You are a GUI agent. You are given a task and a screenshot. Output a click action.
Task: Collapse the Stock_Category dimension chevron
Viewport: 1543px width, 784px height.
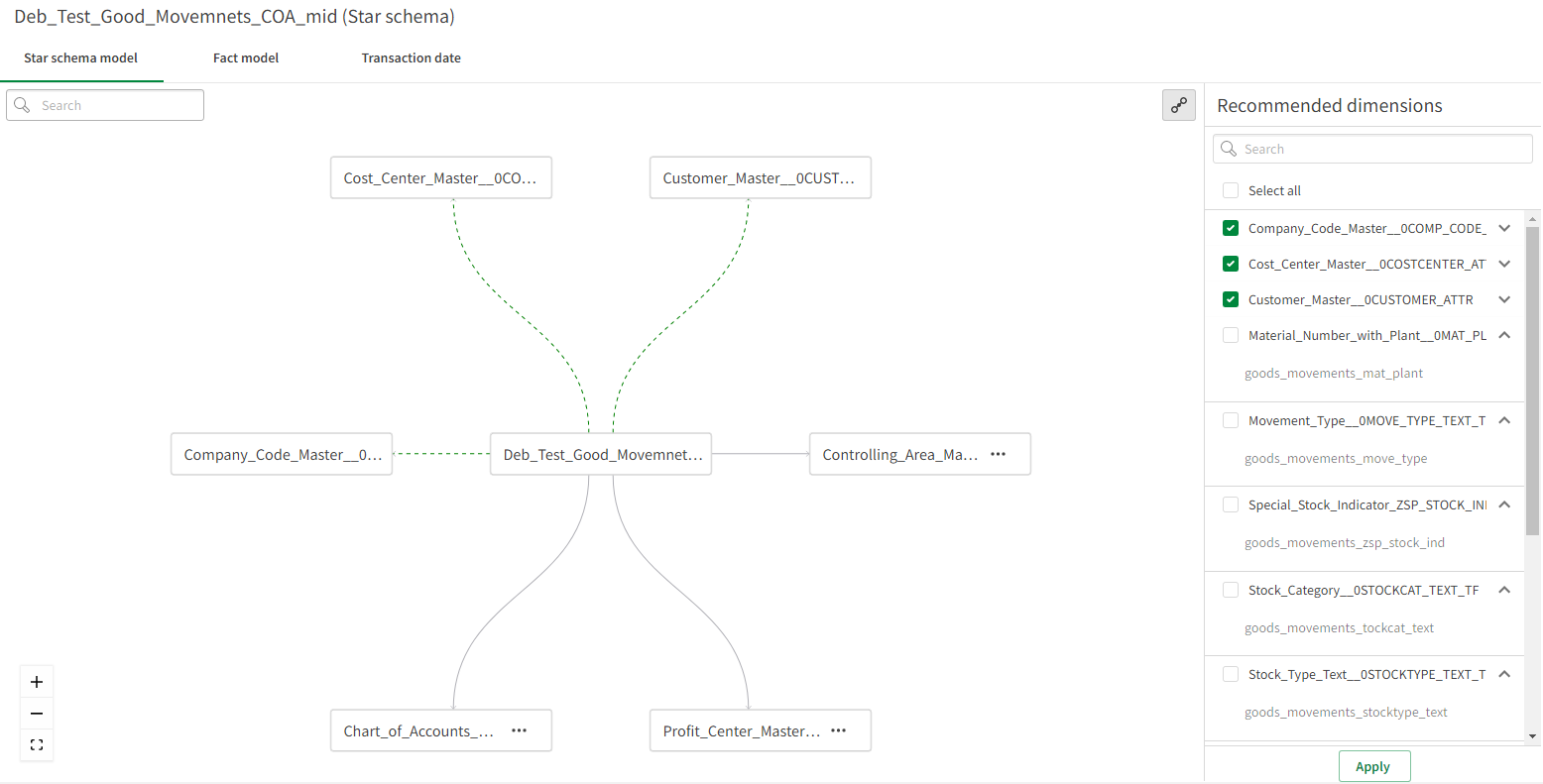(1504, 590)
